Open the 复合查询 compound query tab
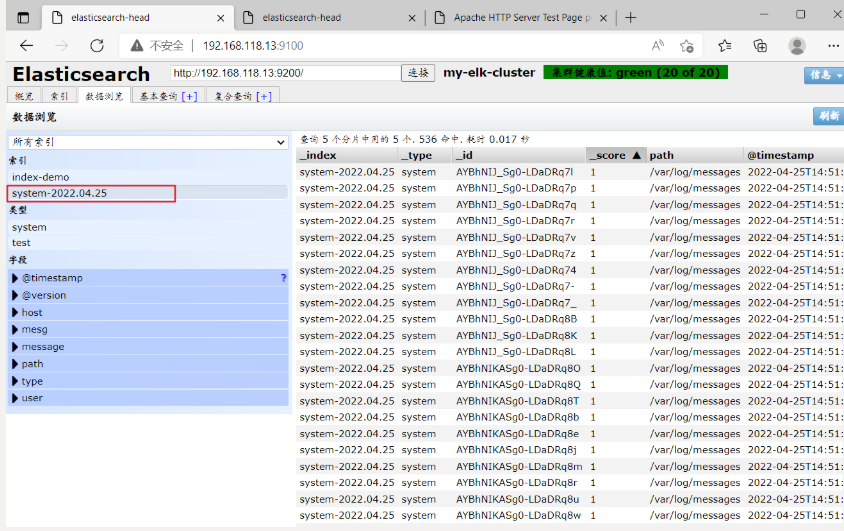 pyautogui.click(x=243, y=96)
